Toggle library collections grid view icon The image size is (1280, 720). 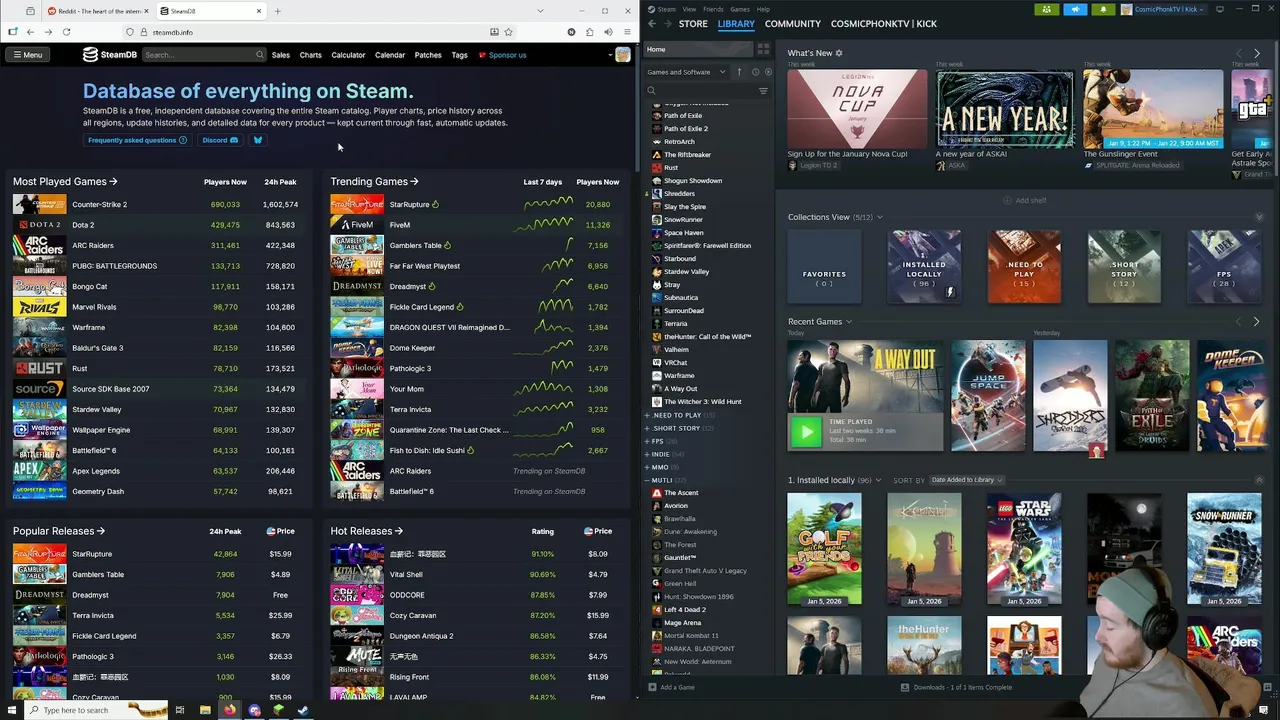(x=764, y=49)
